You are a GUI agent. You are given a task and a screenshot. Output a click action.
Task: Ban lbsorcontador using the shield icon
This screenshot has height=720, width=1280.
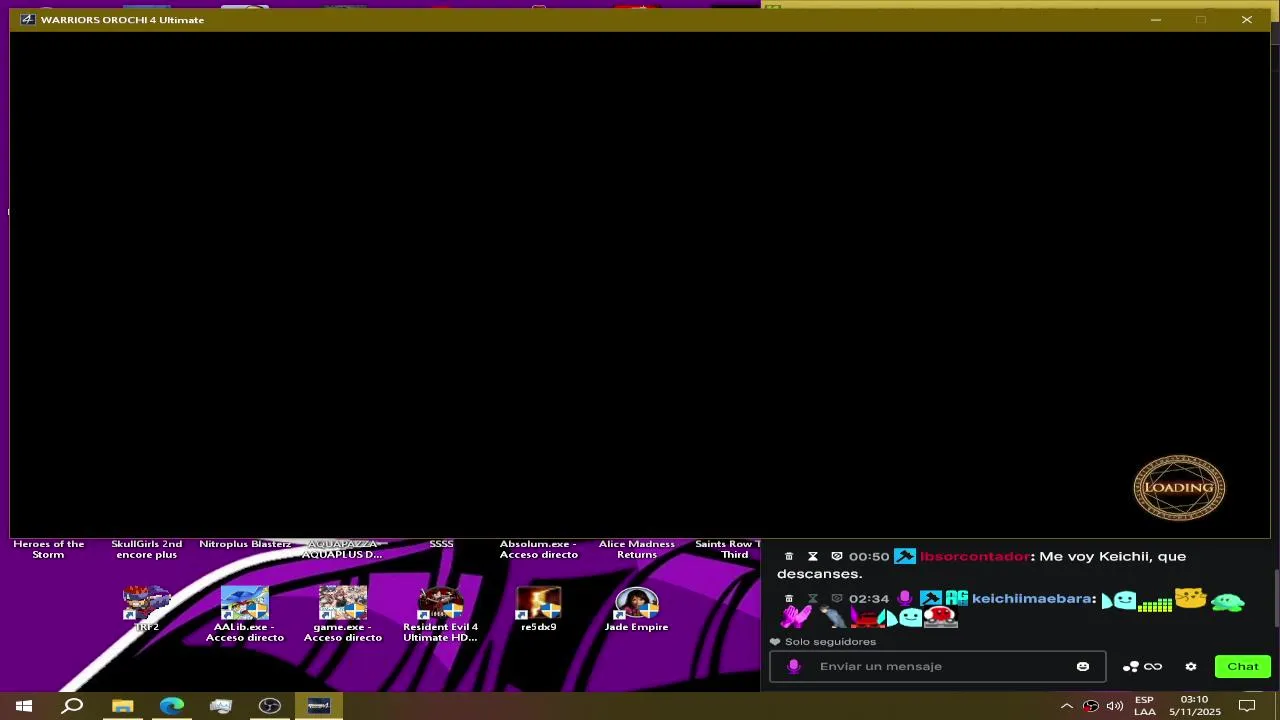(837, 556)
